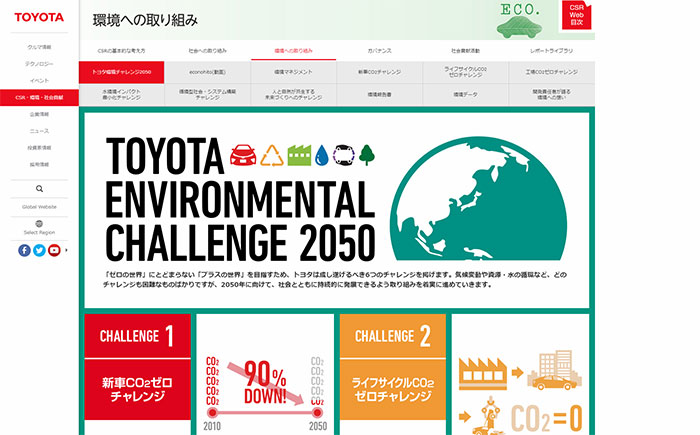Image resolution: width=700 pixels, height=435 pixels.
Task: Click the green globe illustration
Action: 479,198
